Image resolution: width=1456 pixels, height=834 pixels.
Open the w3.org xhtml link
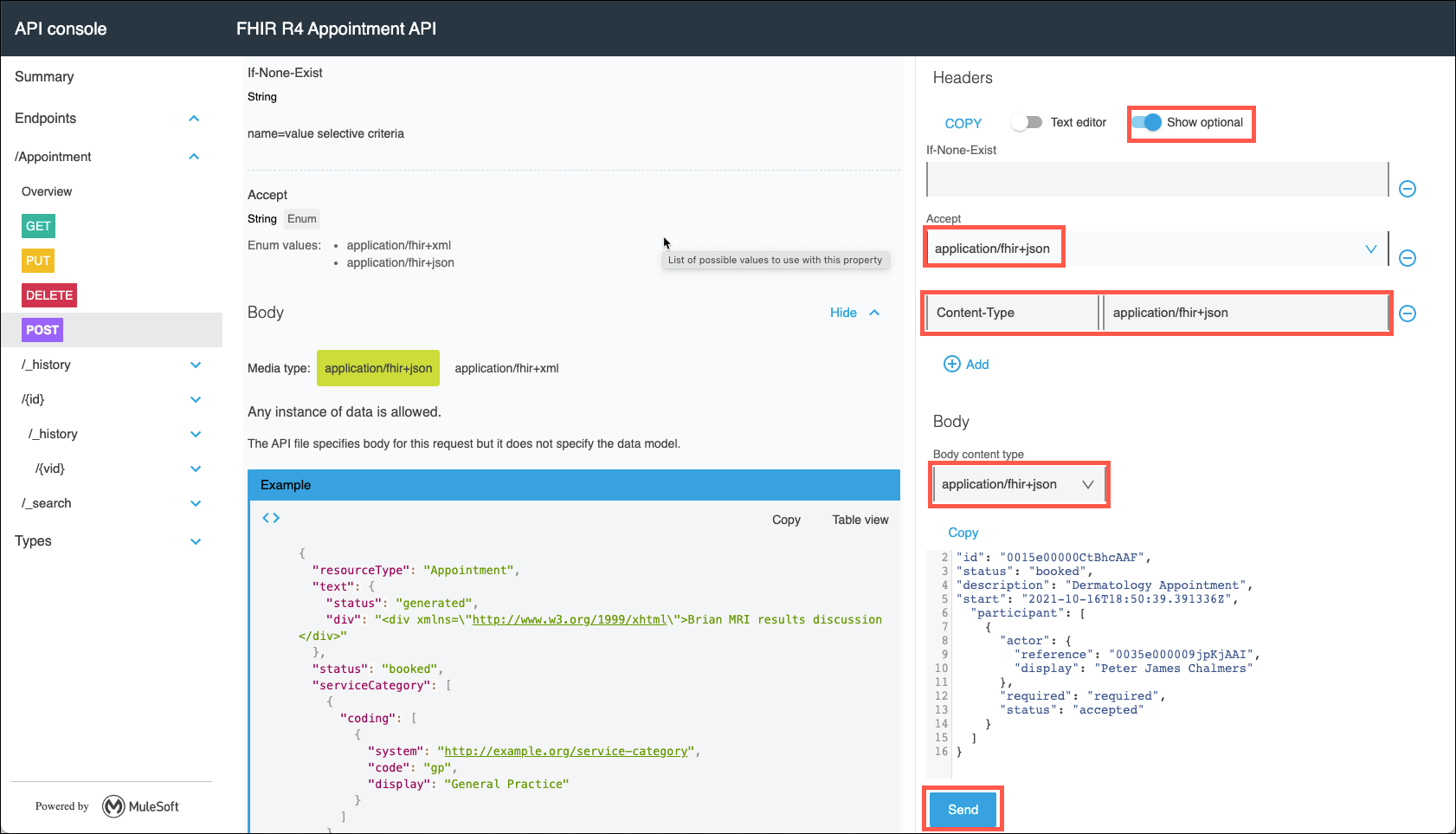(x=570, y=619)
